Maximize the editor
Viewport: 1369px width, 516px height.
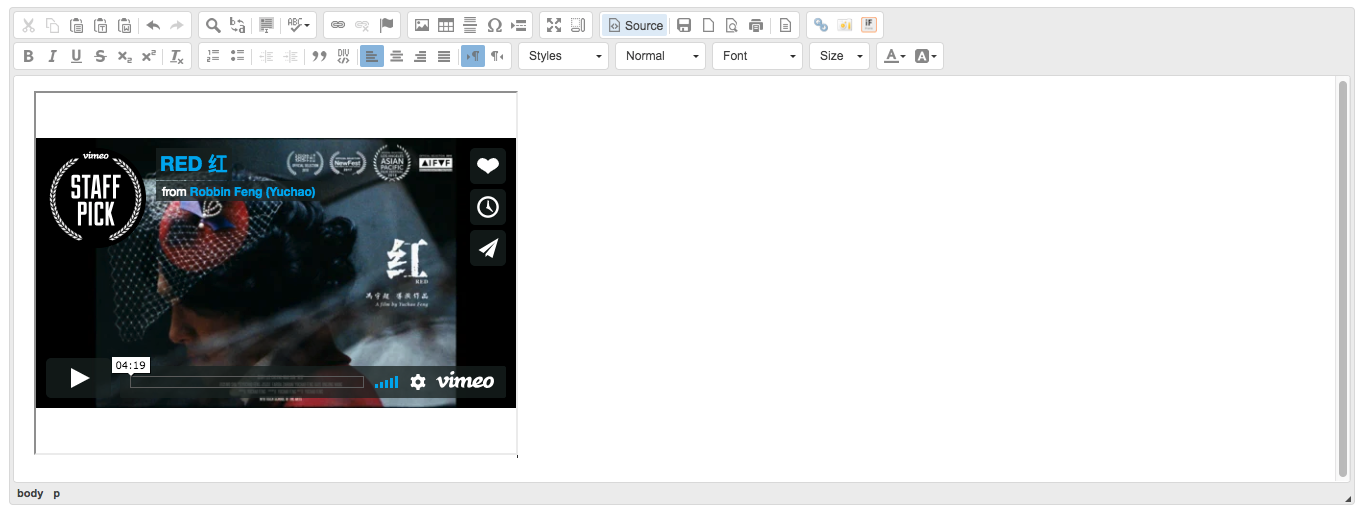554,25
